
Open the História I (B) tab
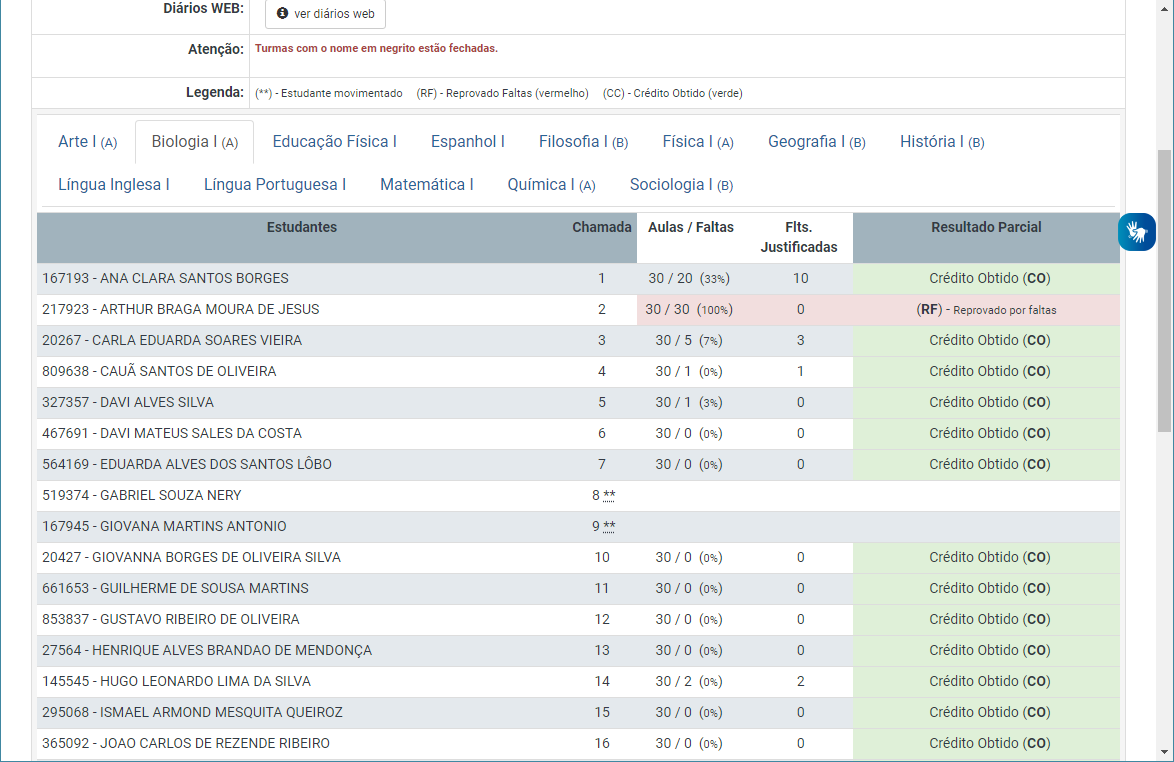coord(942,141)
